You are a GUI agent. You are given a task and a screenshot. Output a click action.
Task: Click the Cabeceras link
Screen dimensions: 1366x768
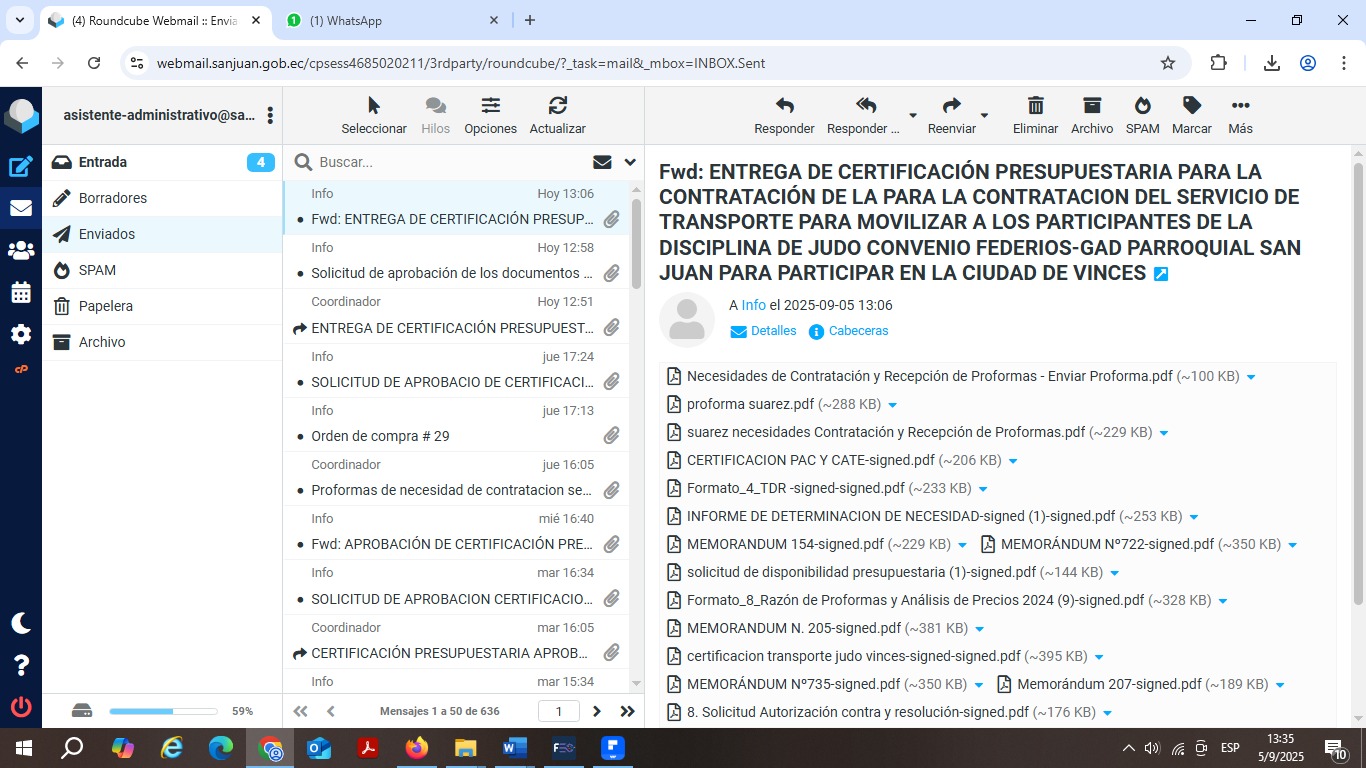pyautogui.click(x=857, y=331)
